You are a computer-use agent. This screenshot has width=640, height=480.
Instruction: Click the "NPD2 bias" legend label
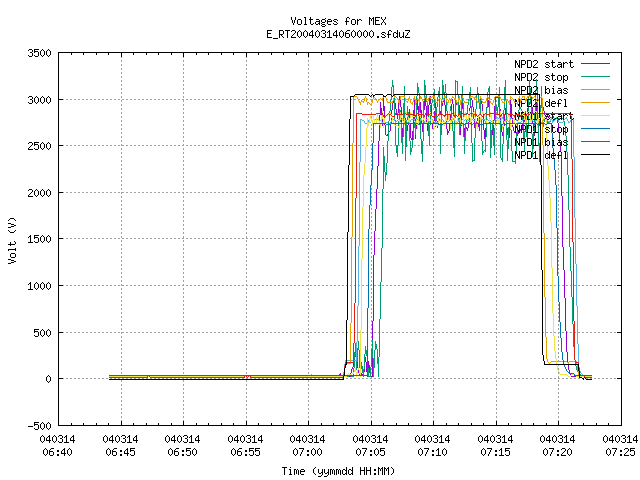(541, 90)
